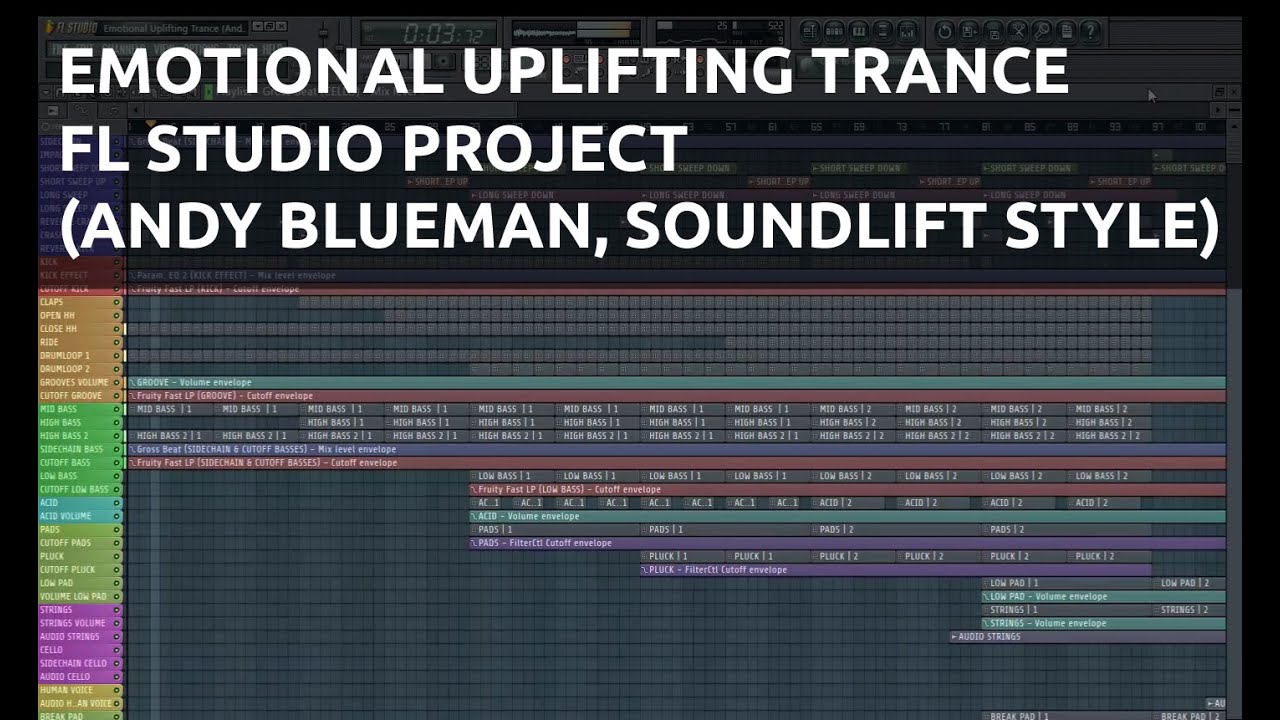Toggle mute on STRINGS track

pyautogui.click(x=116, y=610)
